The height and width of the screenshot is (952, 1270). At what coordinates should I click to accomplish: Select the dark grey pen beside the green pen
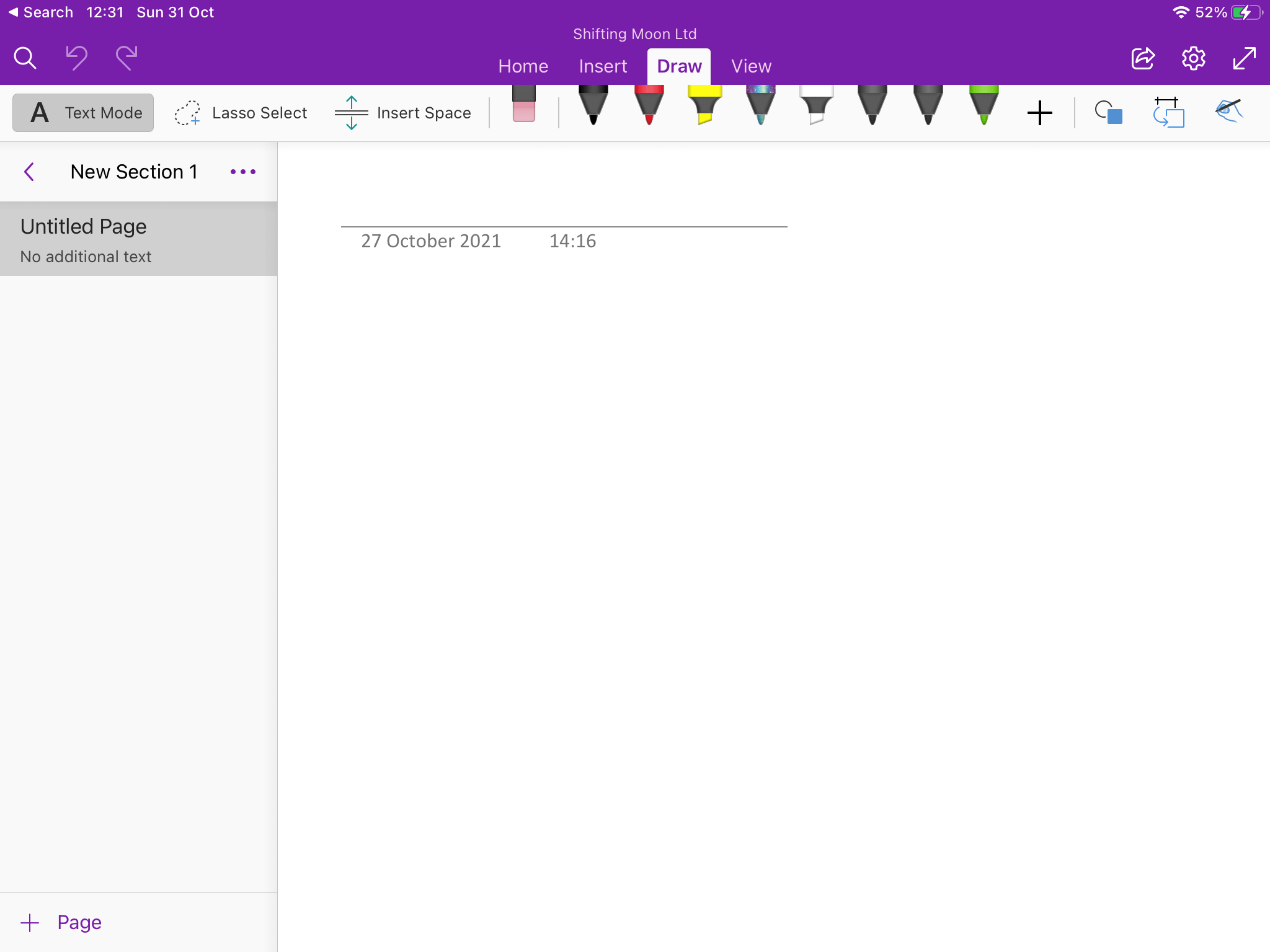(928, 105)
